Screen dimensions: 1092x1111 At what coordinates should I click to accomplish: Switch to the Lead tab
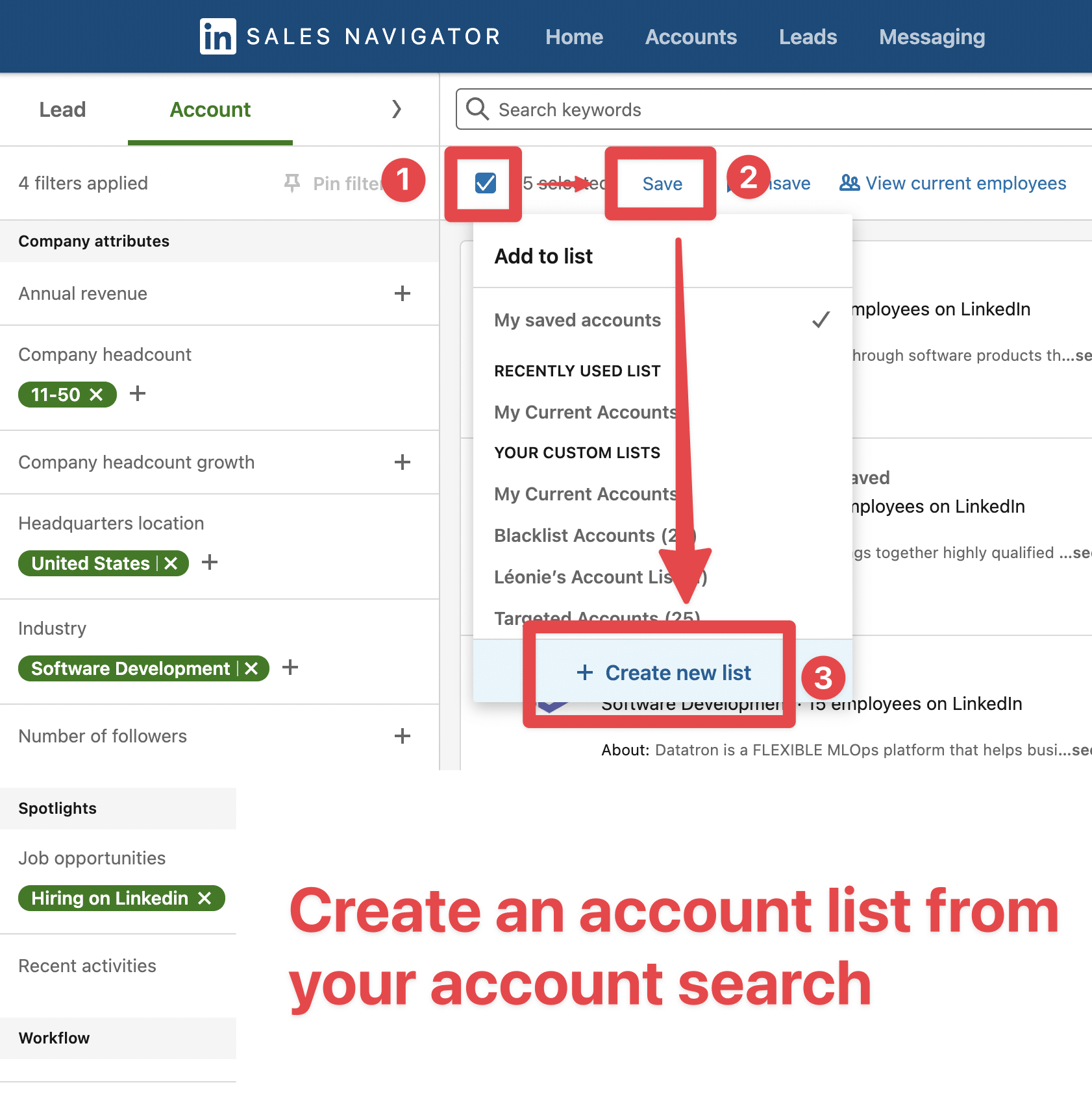tap(62, 110)
